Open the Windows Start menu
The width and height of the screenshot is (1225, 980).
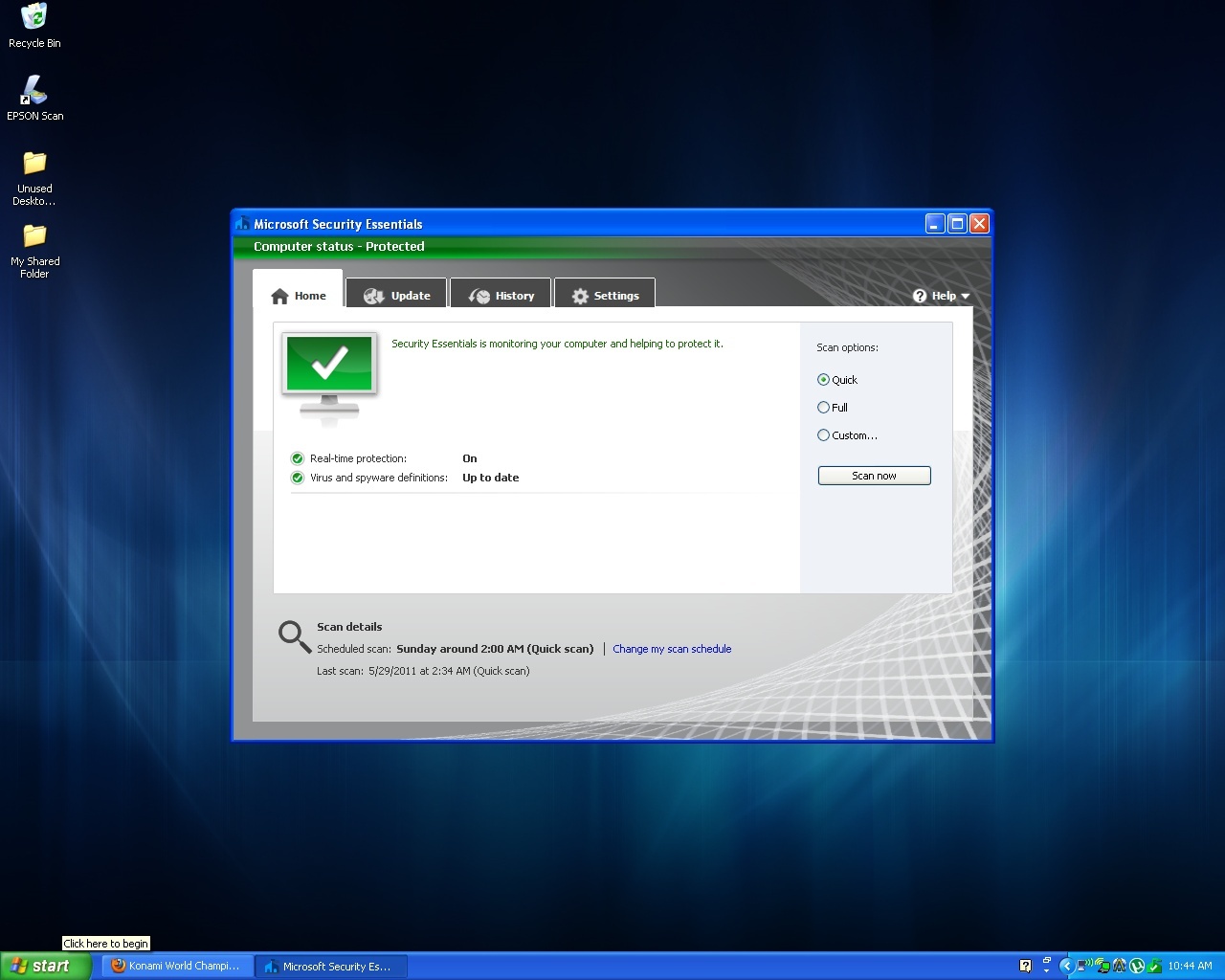(x=46, y=966)
